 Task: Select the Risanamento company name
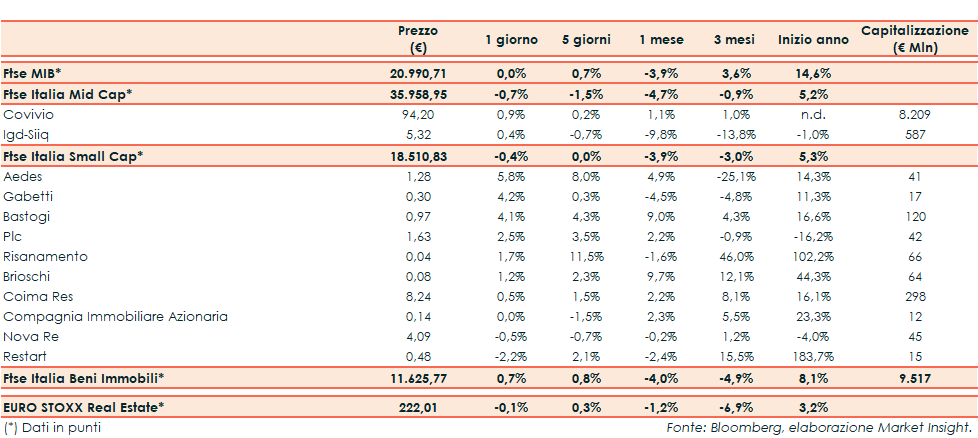tap(46, 256)
